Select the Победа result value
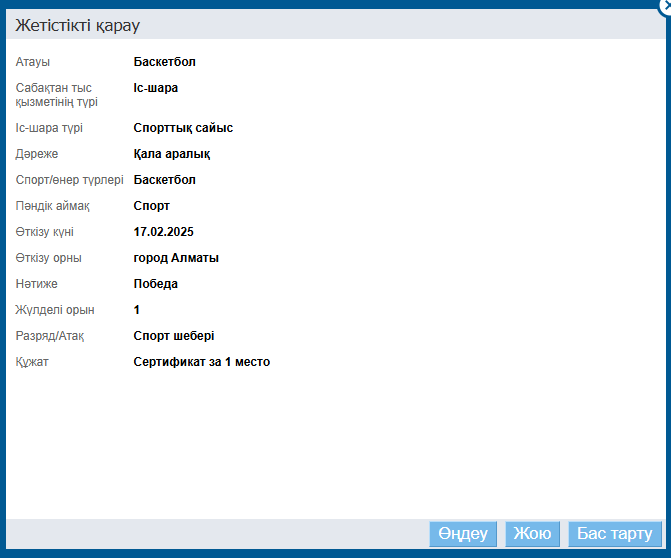671x558 pixels. (156, 284)
